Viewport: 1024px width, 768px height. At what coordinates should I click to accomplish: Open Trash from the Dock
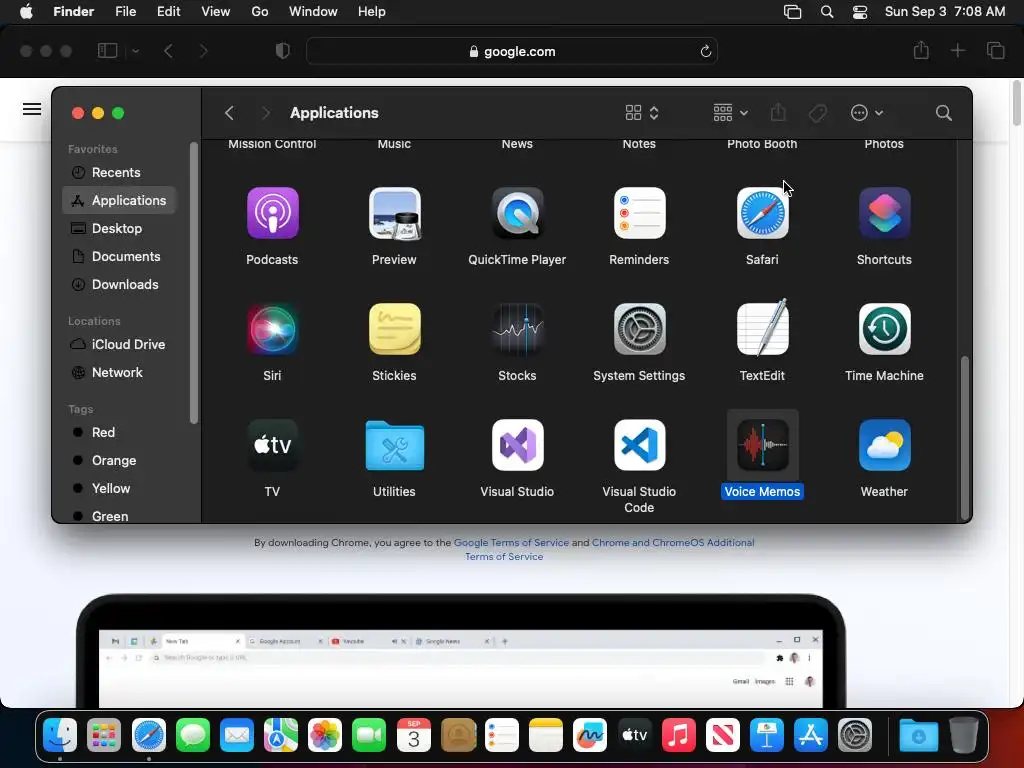coord(963,736)
